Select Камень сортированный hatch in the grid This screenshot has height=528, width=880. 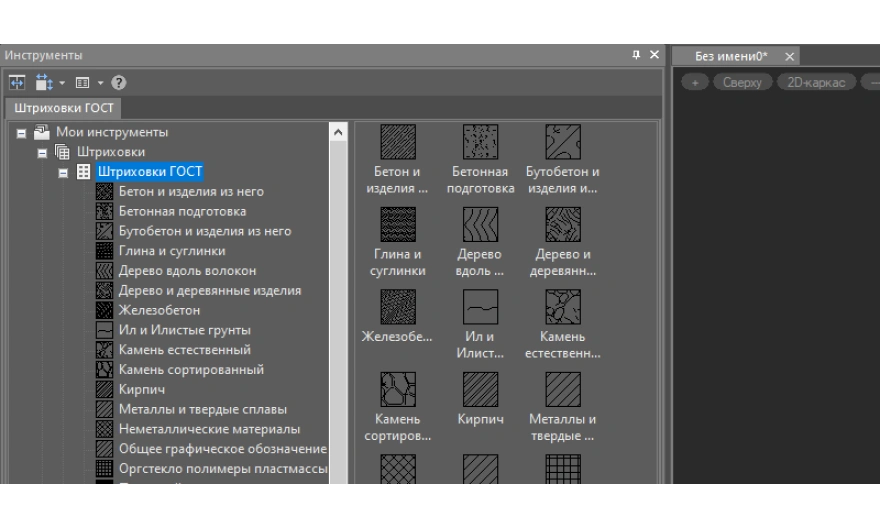[x=397, y=389]
